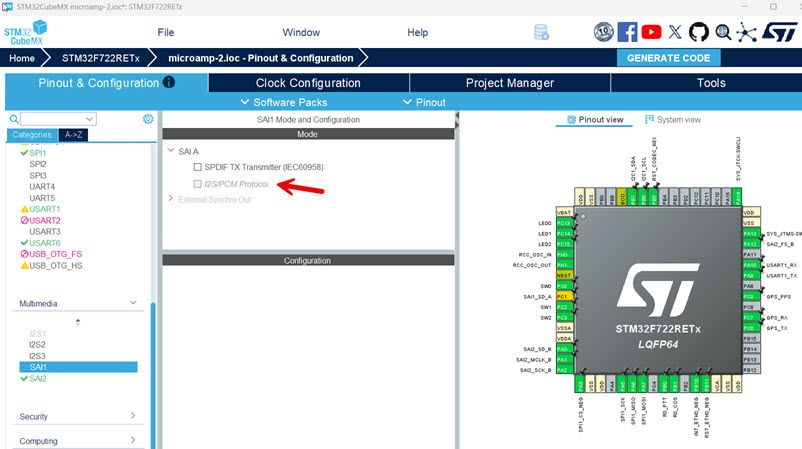Image resolution: width=802 pixels, height=449 pixels.
Task: Switch to the A->Z list tab
Action: (73, 134)
